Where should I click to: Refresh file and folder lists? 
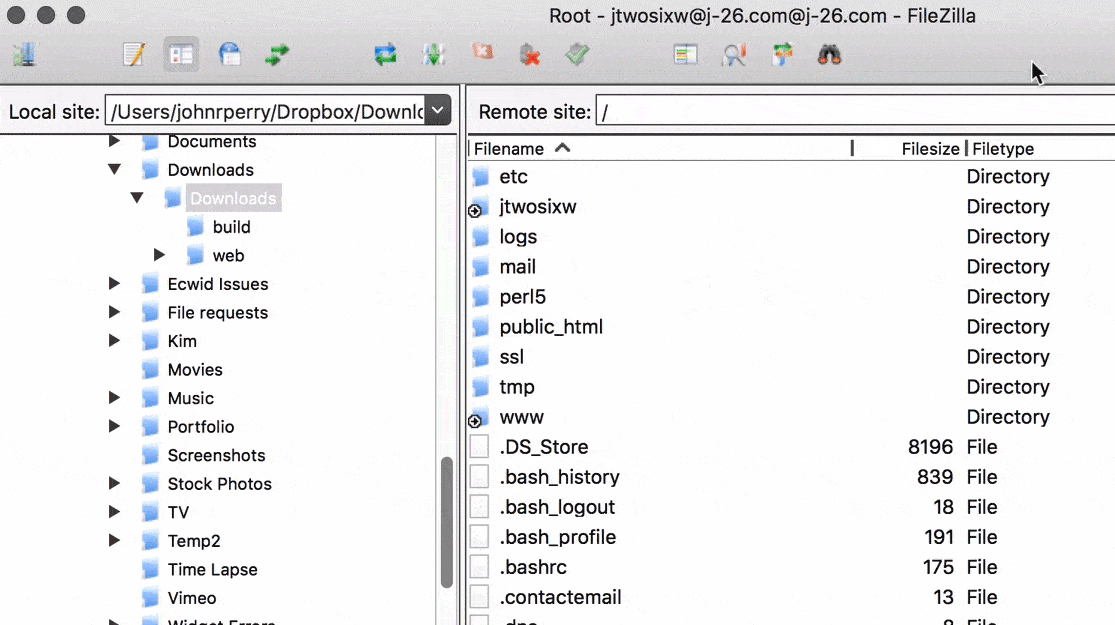click(385, 54)
